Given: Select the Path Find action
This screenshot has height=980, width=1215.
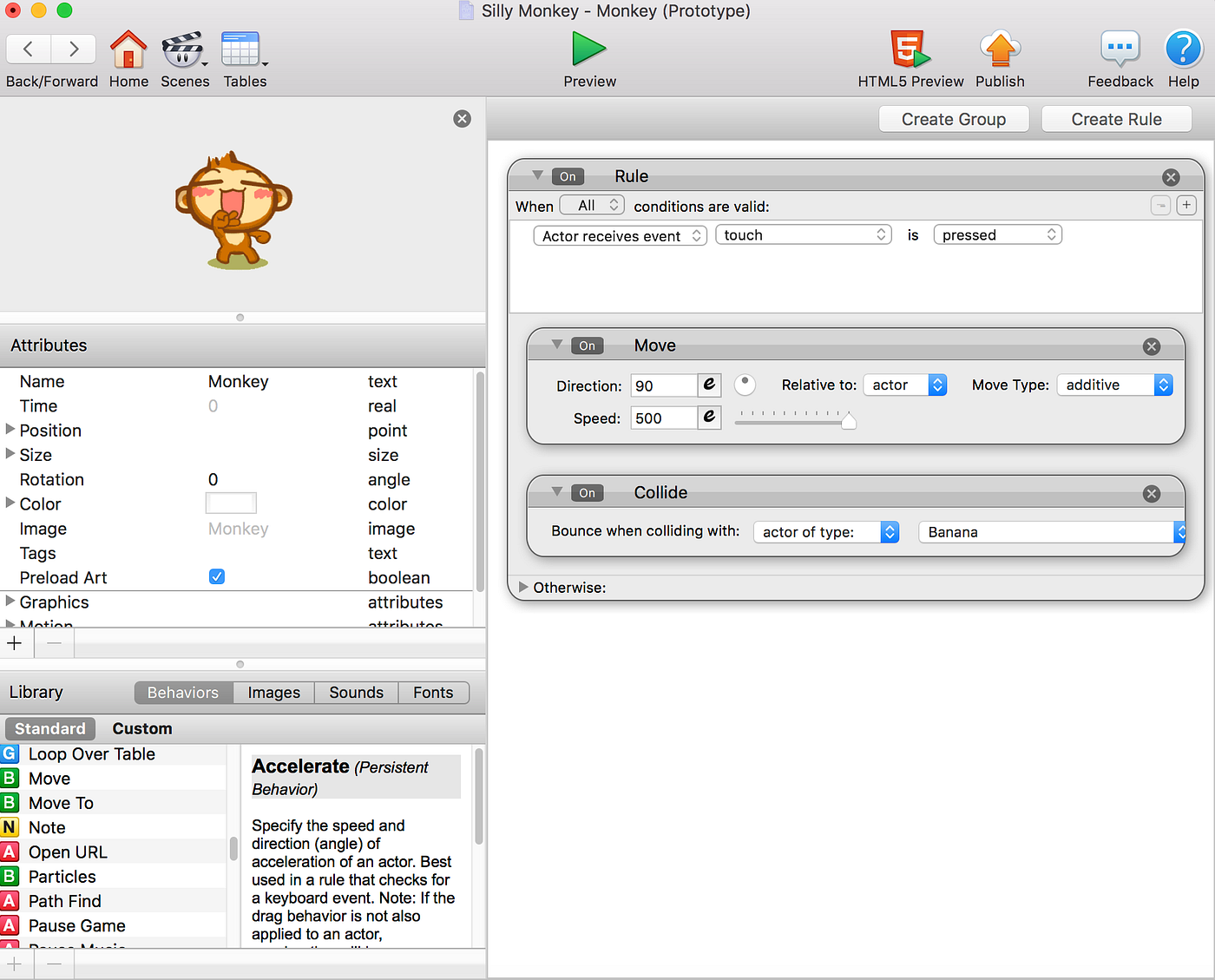Looking at the screenshot, I should [114, 901].
